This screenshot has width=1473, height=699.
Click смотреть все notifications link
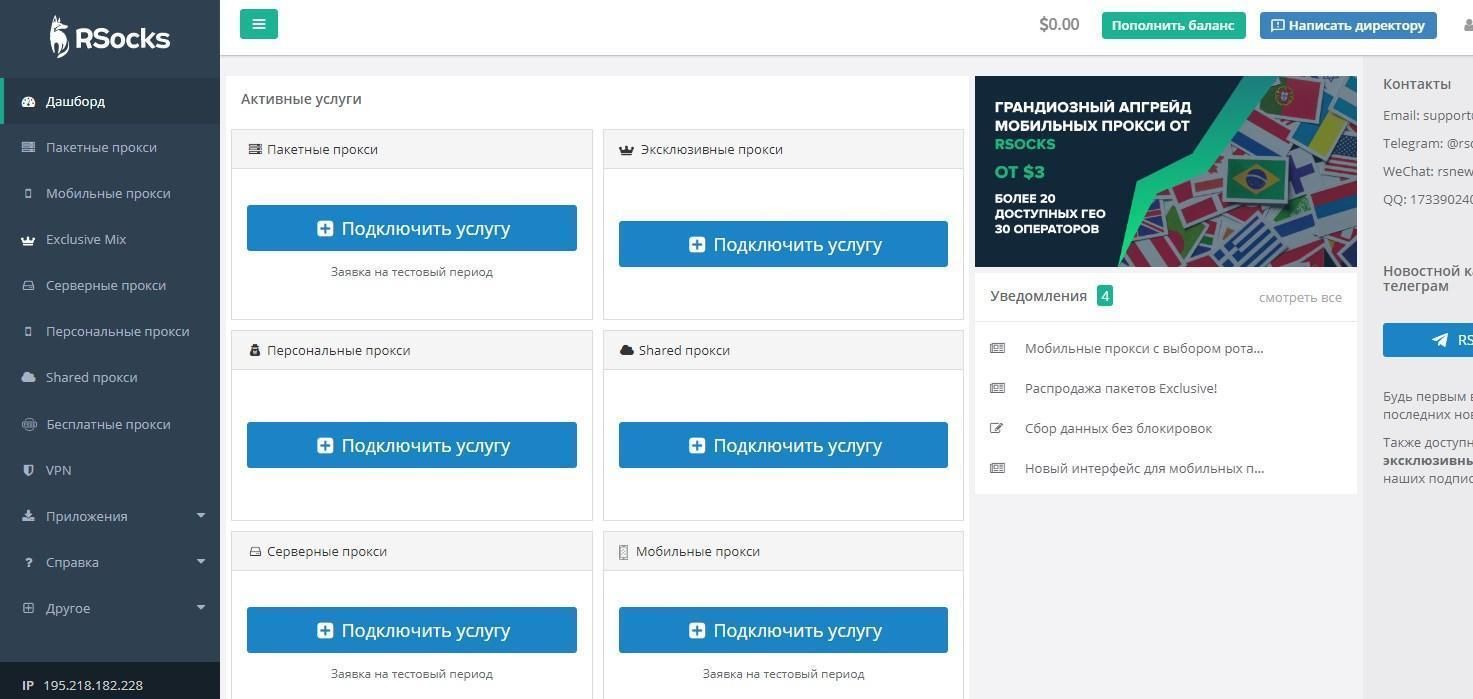(x=1300, y=297)
